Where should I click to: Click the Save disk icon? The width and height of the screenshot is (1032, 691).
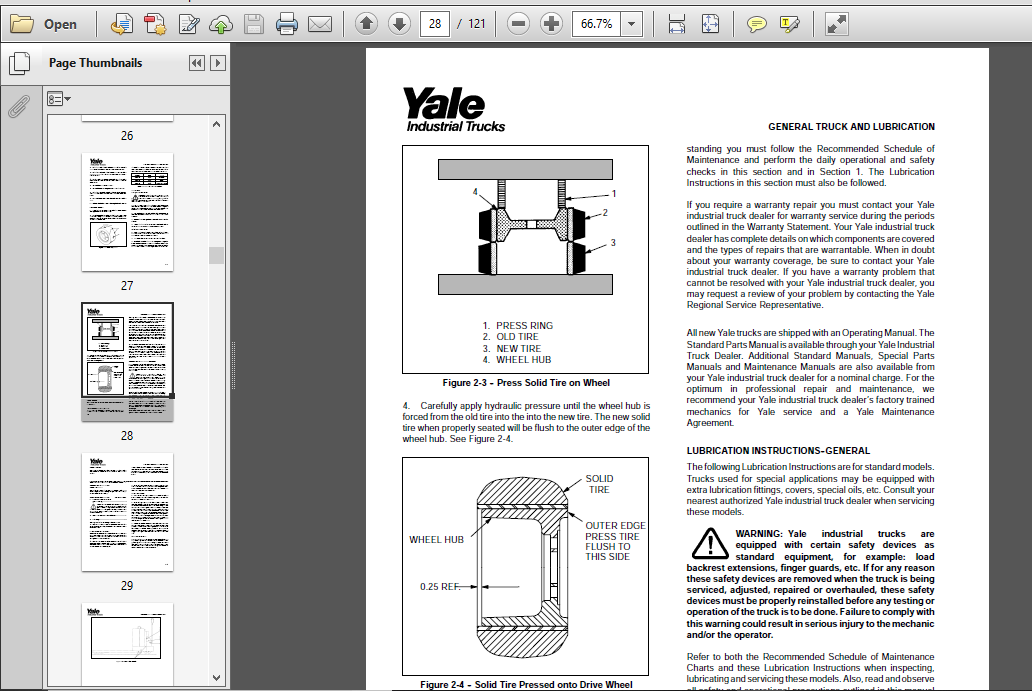[253, 24]
